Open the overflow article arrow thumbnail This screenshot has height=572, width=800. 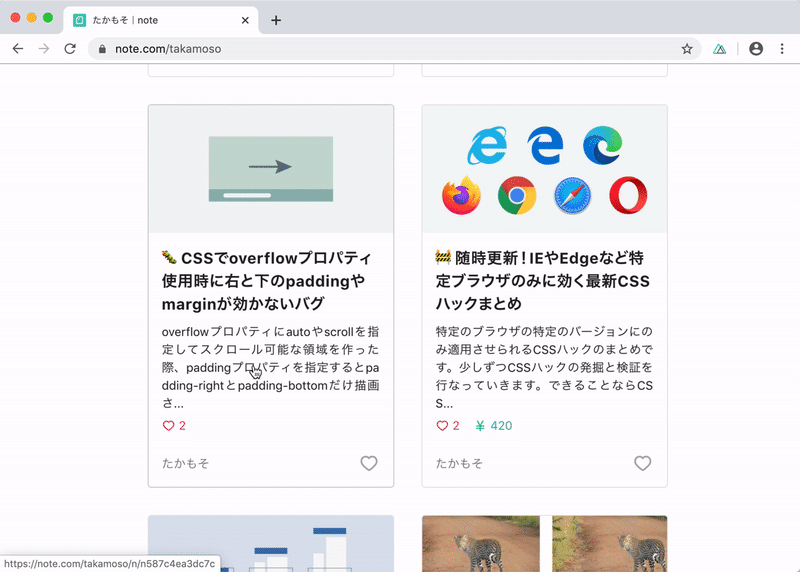pyautogui.click(x=271, y=169)
